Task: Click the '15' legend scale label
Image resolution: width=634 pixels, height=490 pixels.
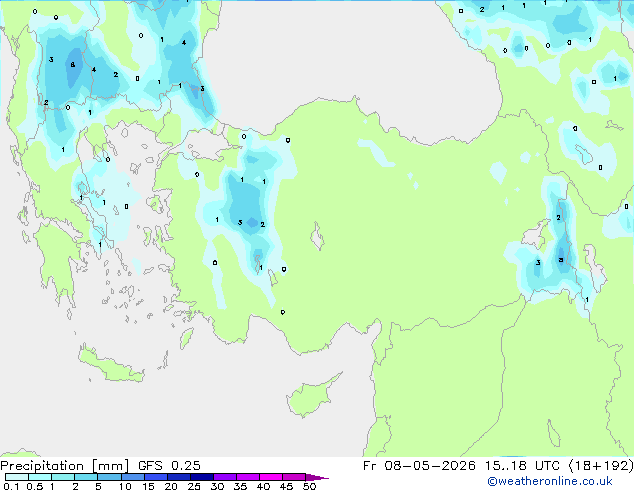Action: click(x=148, y=486)
